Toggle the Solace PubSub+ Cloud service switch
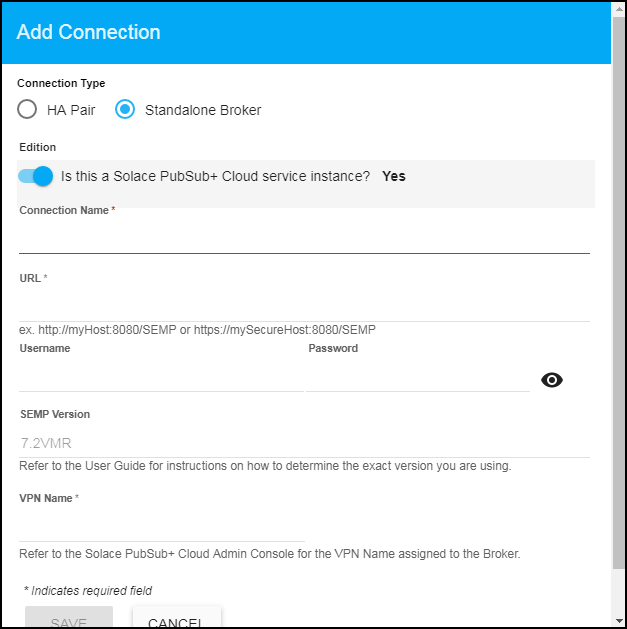The height and width of the screenshot is (629, 627). tap(35, 176)
